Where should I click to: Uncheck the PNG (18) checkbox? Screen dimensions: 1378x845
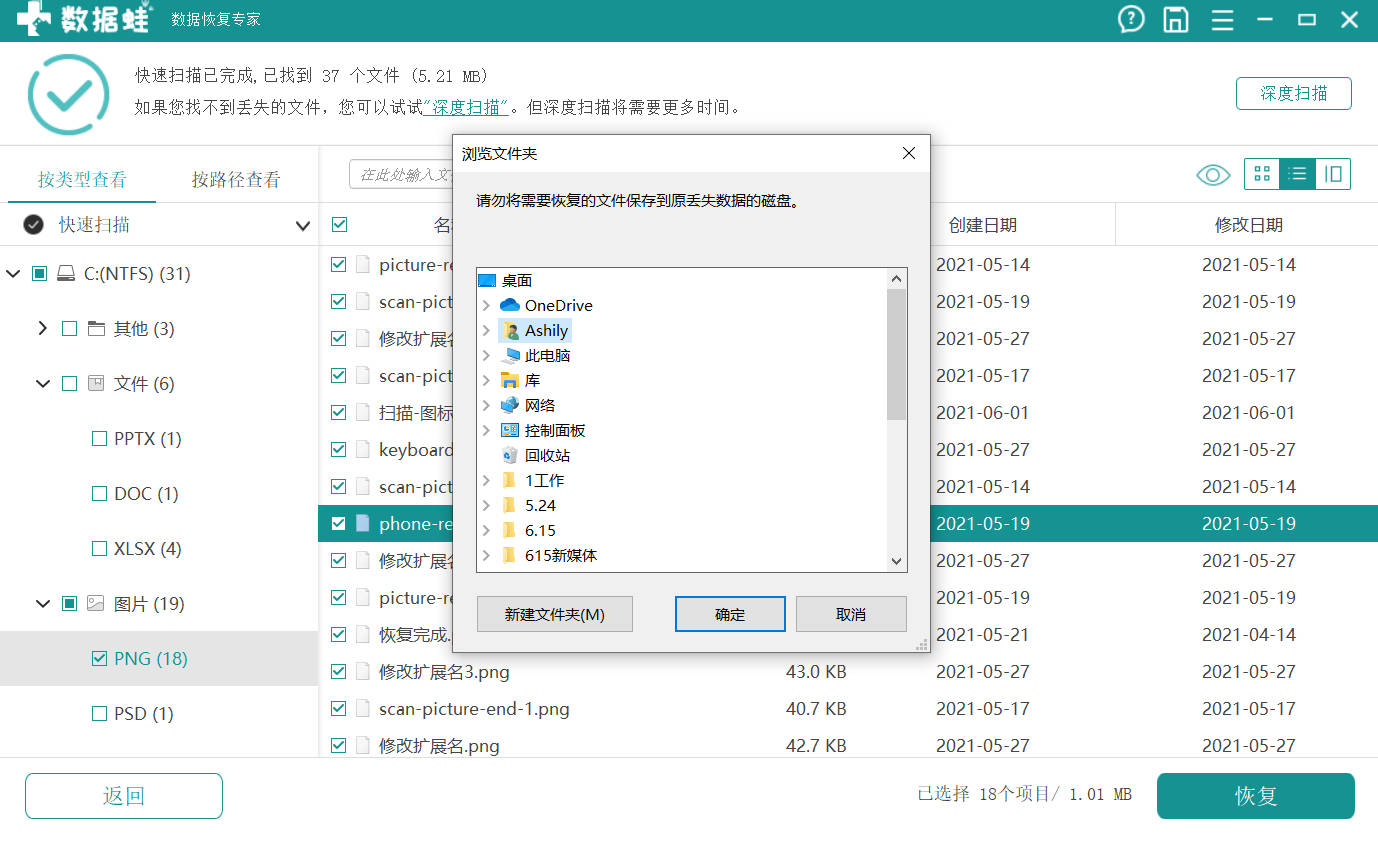click(x=98, y=658)
